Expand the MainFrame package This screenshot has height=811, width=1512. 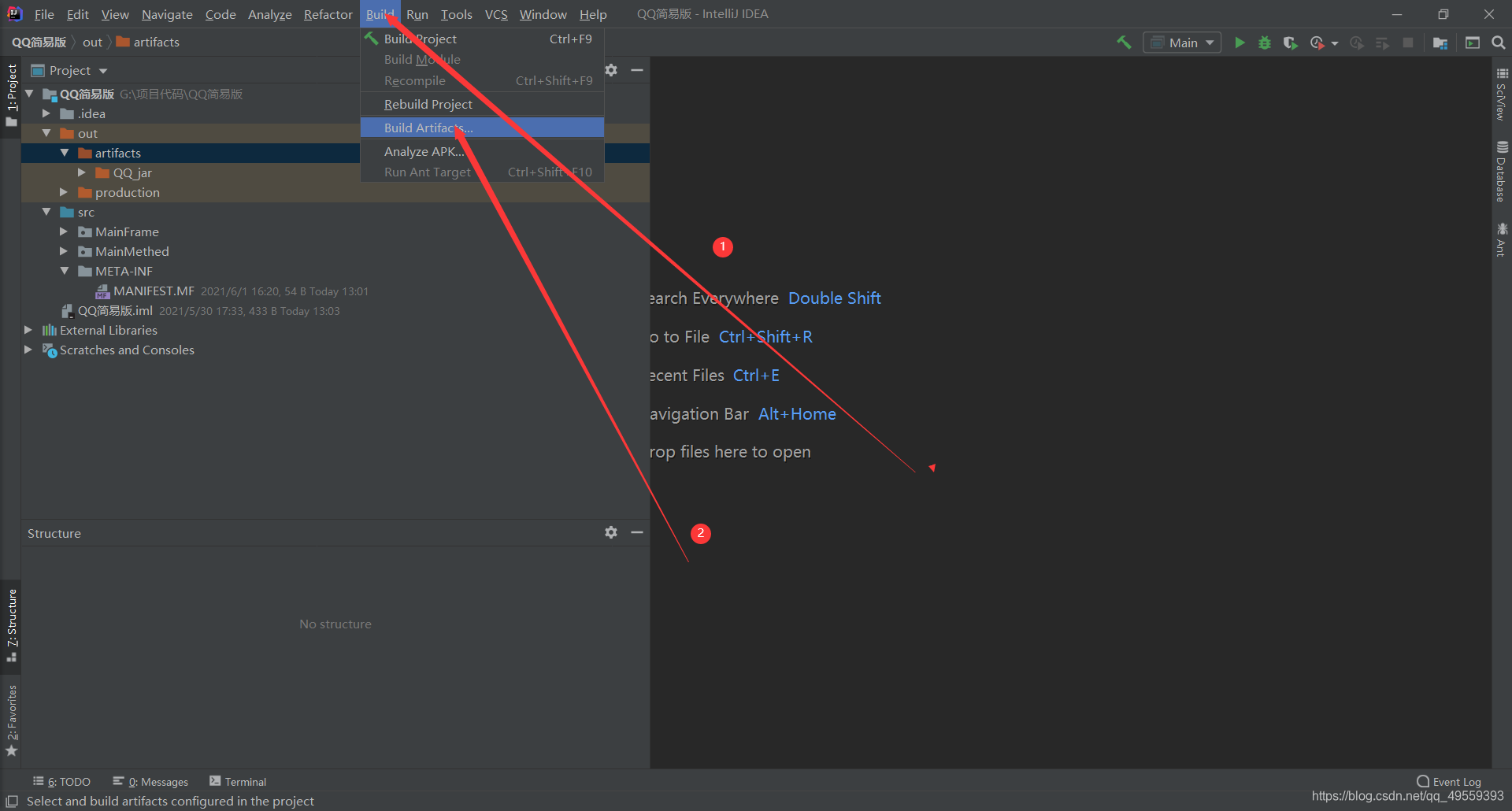[64, 231]
